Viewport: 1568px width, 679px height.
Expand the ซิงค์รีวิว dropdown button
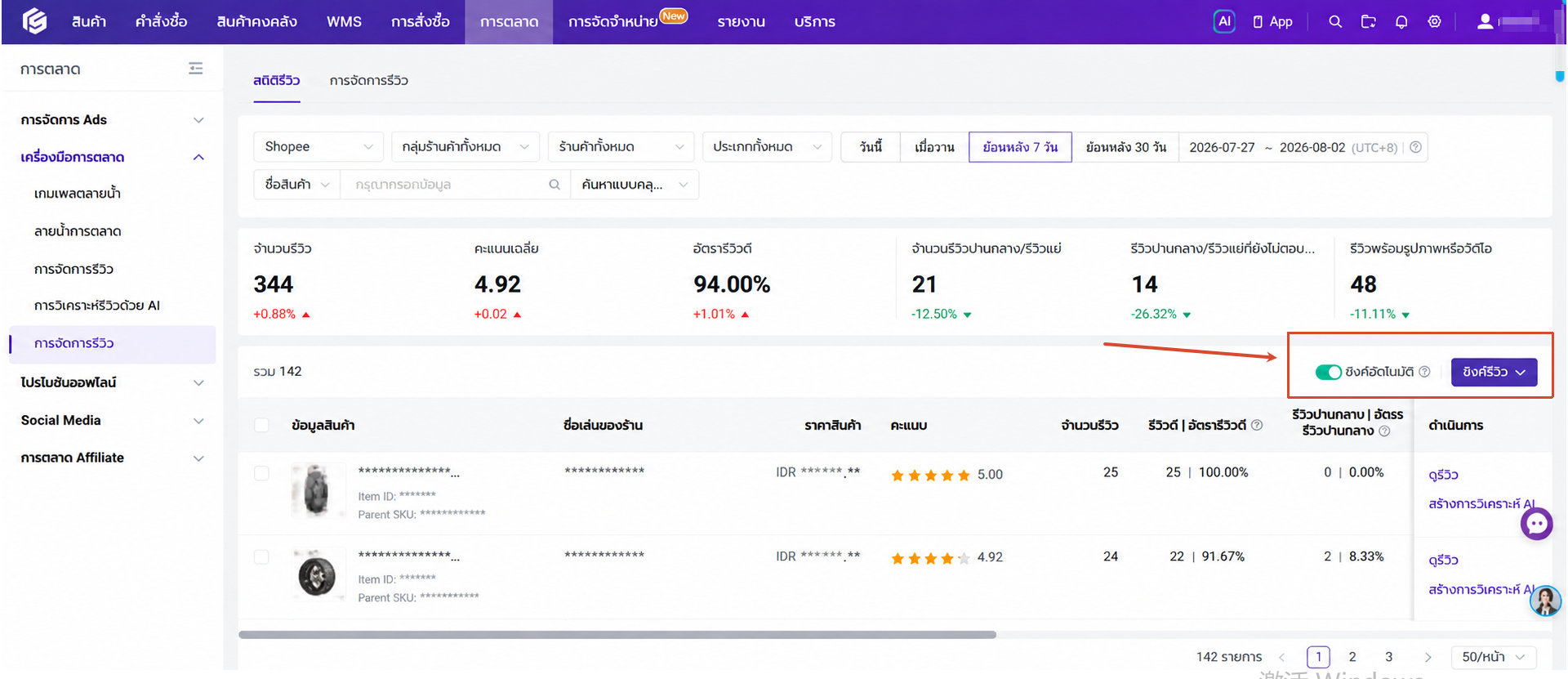(x=1494, y=372)
